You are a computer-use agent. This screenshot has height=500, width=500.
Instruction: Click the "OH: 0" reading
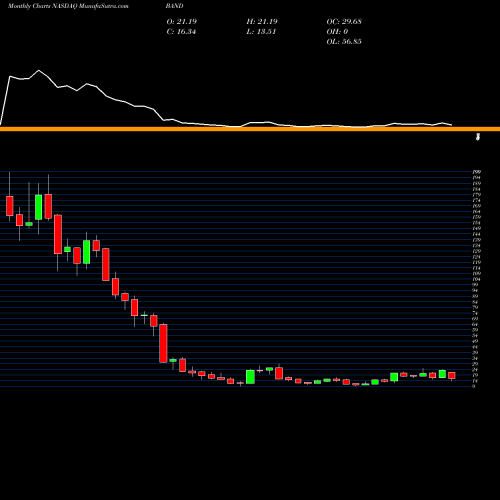337,31
